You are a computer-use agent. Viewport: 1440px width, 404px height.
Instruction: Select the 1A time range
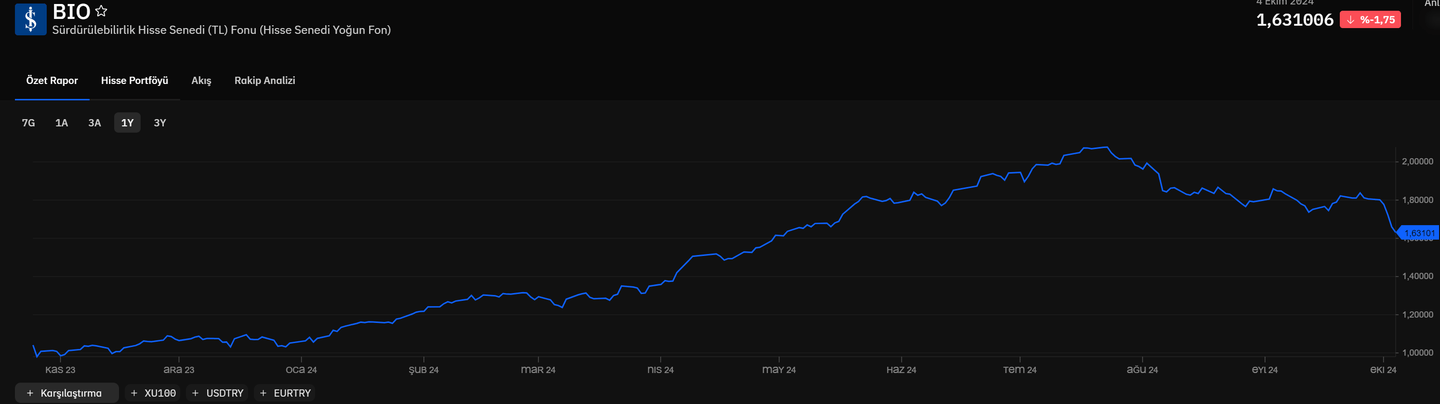pos(62,123)
